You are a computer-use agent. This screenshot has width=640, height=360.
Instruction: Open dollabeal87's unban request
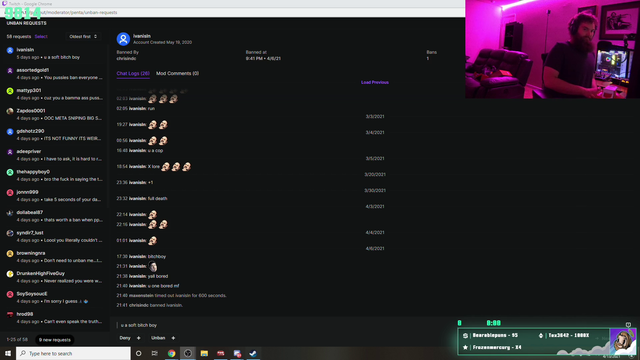point(54,216)
